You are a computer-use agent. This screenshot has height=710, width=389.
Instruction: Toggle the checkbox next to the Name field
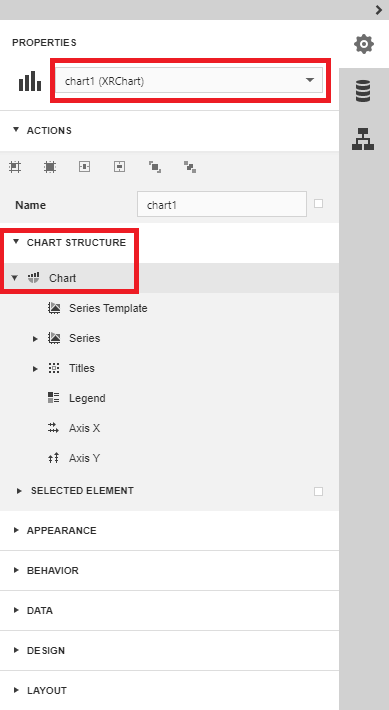tap(318, 204)
